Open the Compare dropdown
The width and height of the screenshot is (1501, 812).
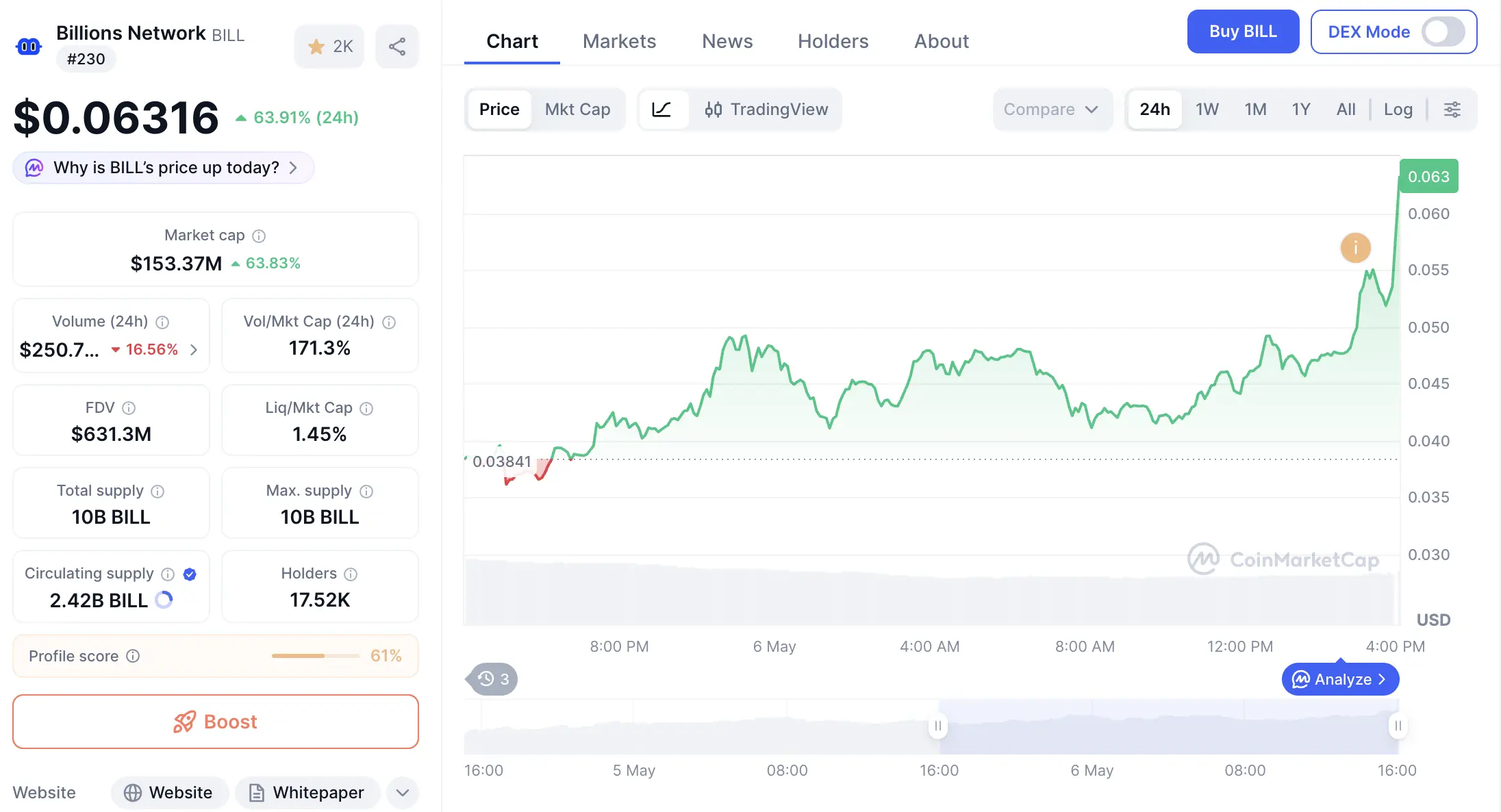pyautogui.click(x=1052, y=110)
